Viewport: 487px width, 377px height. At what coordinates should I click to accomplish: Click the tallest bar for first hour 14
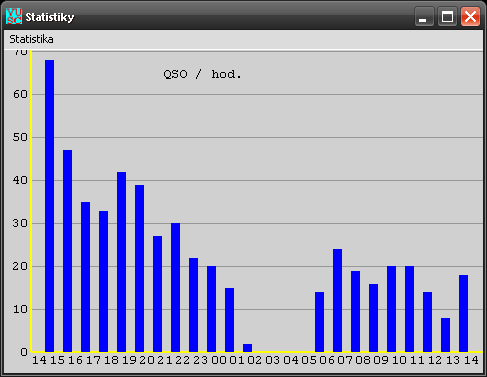49,206
